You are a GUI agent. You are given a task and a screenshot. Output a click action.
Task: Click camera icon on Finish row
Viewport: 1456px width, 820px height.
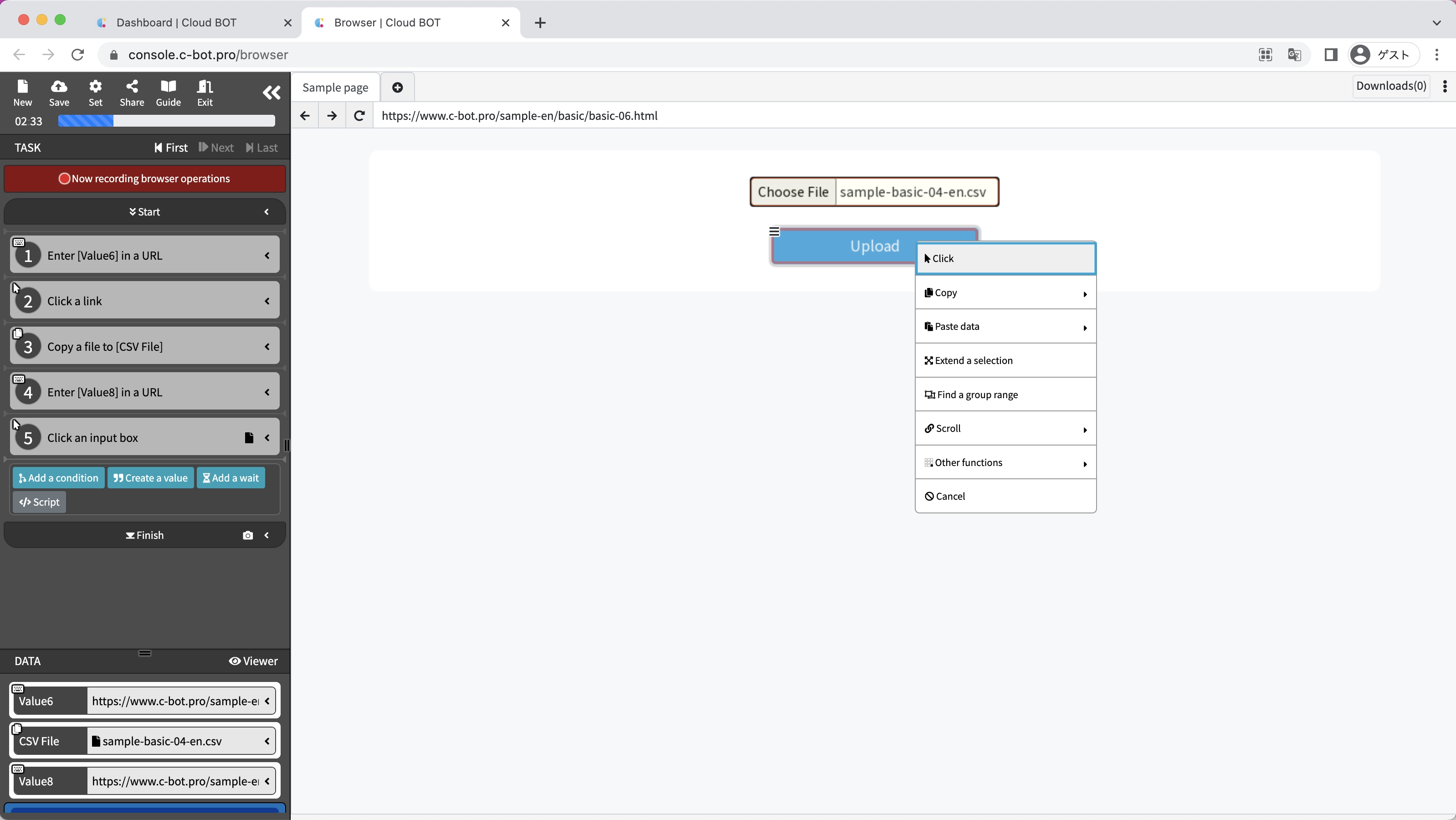click(x=247, y=535)
